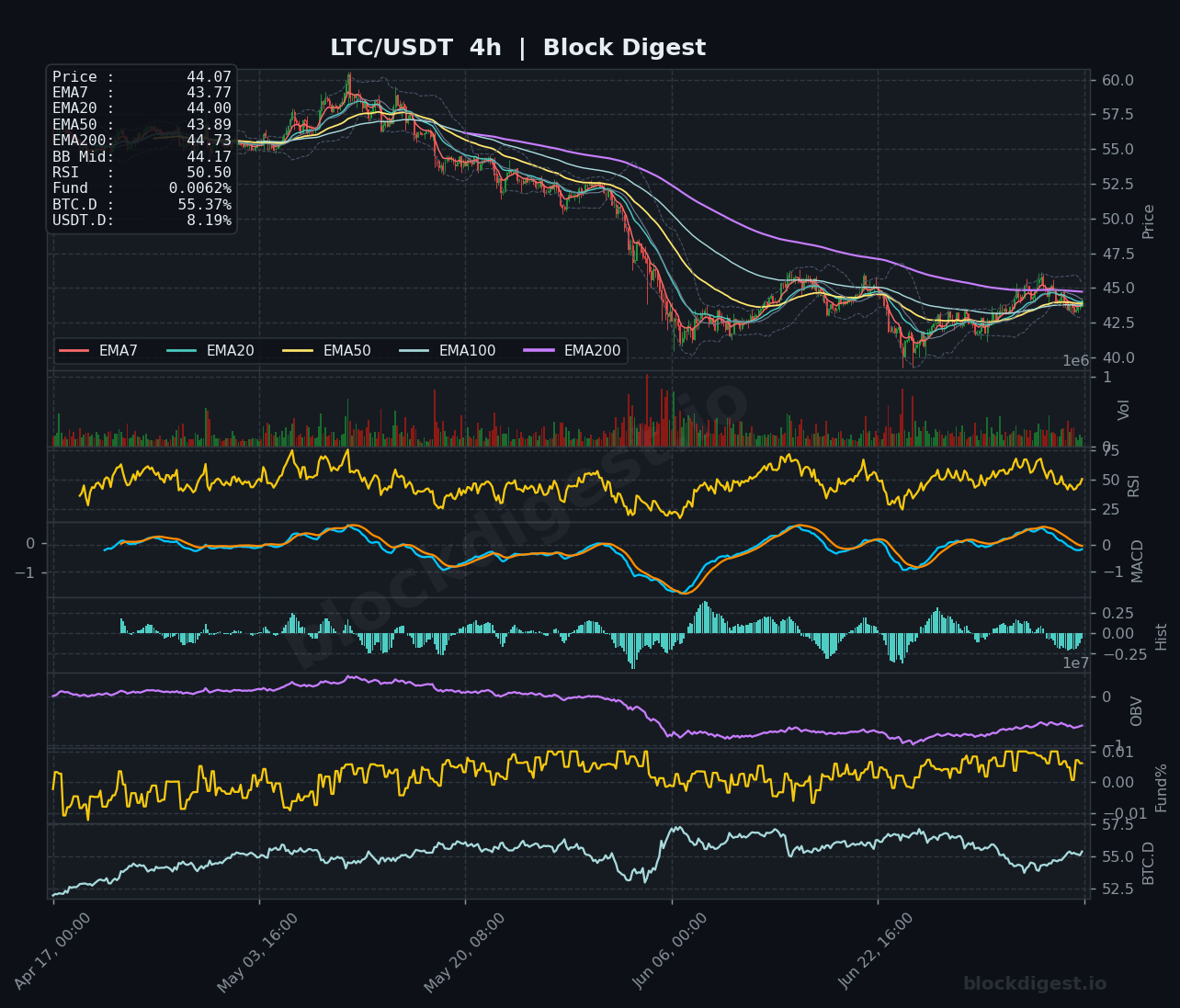Click the 57.5 price axis tick at top
This screenshot has height=1008, width=1180.
tap(1117, 115)
